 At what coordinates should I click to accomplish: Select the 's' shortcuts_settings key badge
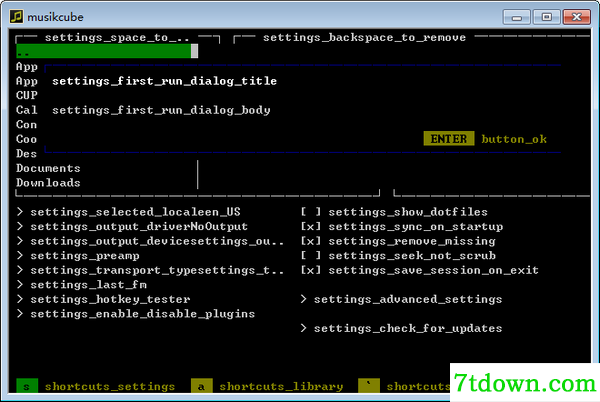(27, 386)
